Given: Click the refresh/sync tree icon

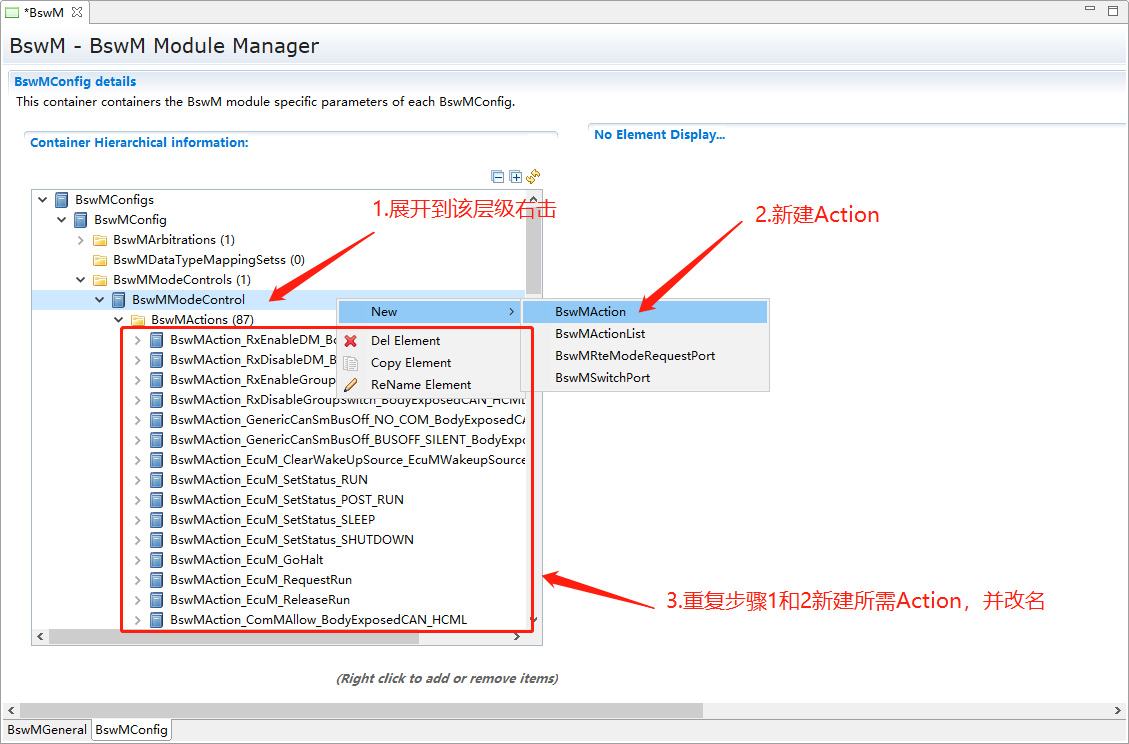Looking at the screenshot, I should point(533,177).
